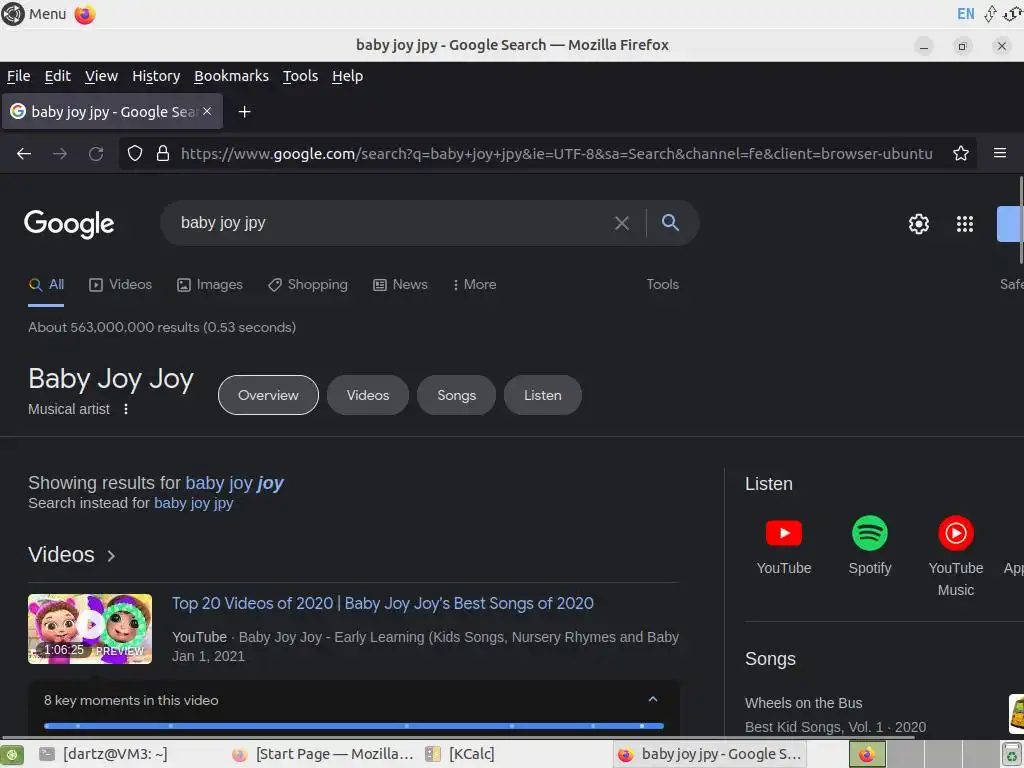The height and width of the screenshot is (768, 1024).
Task: Go to the Google logo homepage
Action: [x=69, y=224]
